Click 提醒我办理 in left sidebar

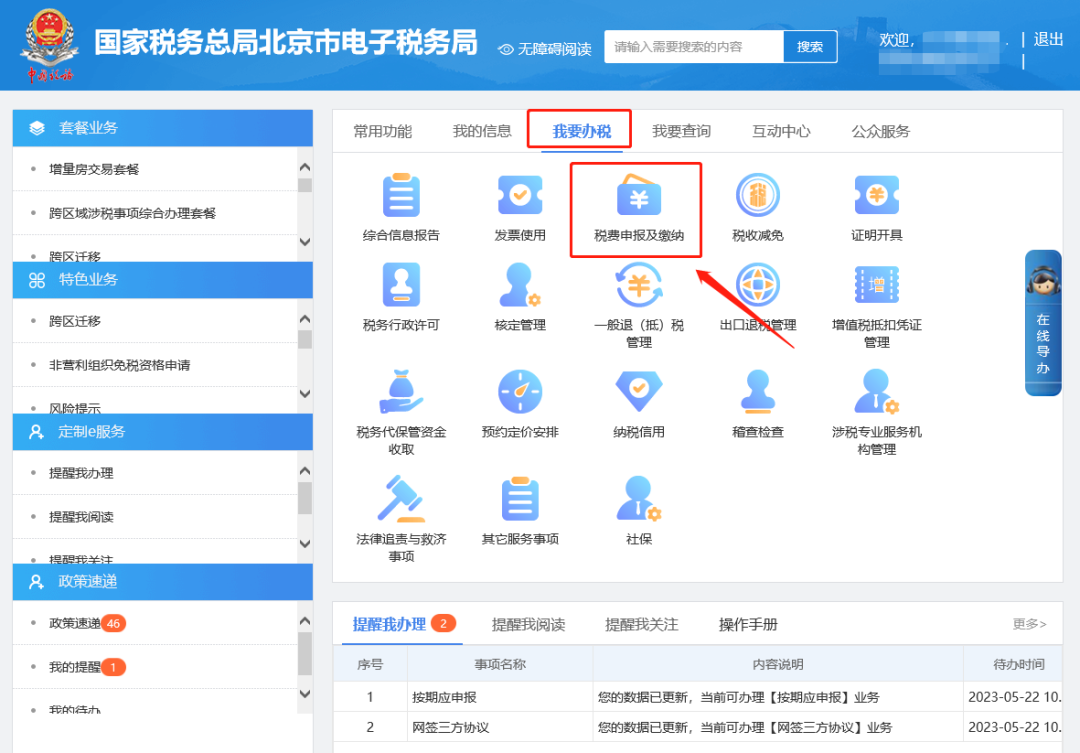coord(81,473)
